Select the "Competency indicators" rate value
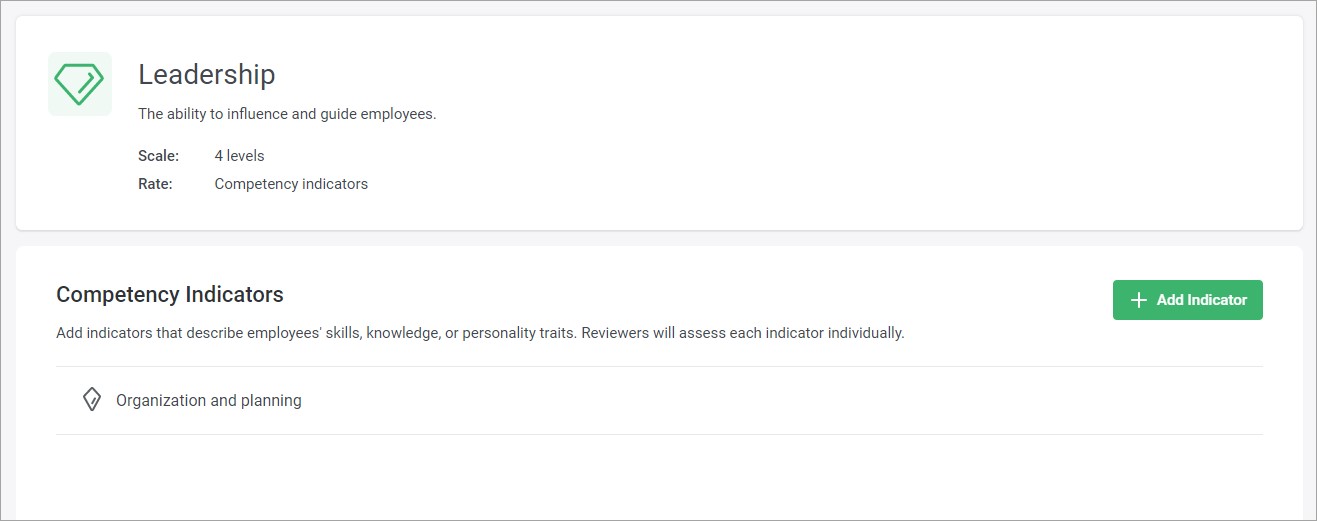 tap(291, 184)
